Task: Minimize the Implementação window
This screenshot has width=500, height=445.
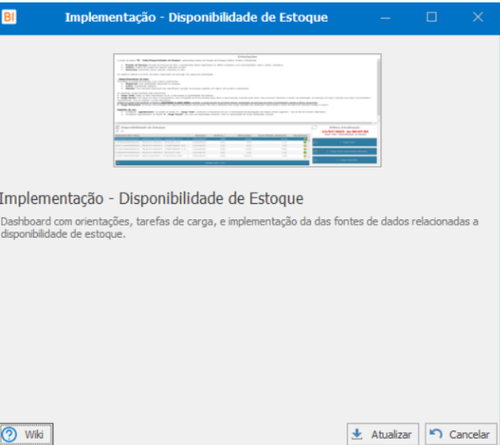Action: point(385,17)
